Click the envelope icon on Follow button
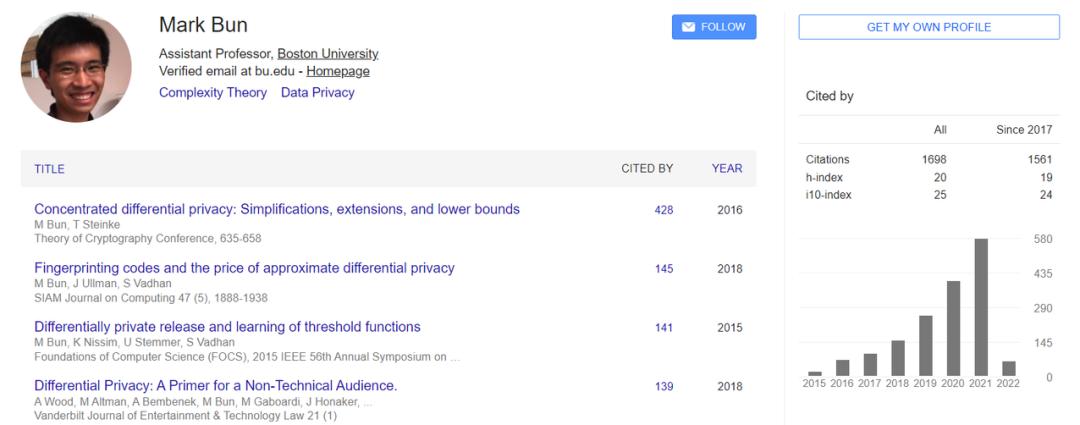 pos(688,27)
